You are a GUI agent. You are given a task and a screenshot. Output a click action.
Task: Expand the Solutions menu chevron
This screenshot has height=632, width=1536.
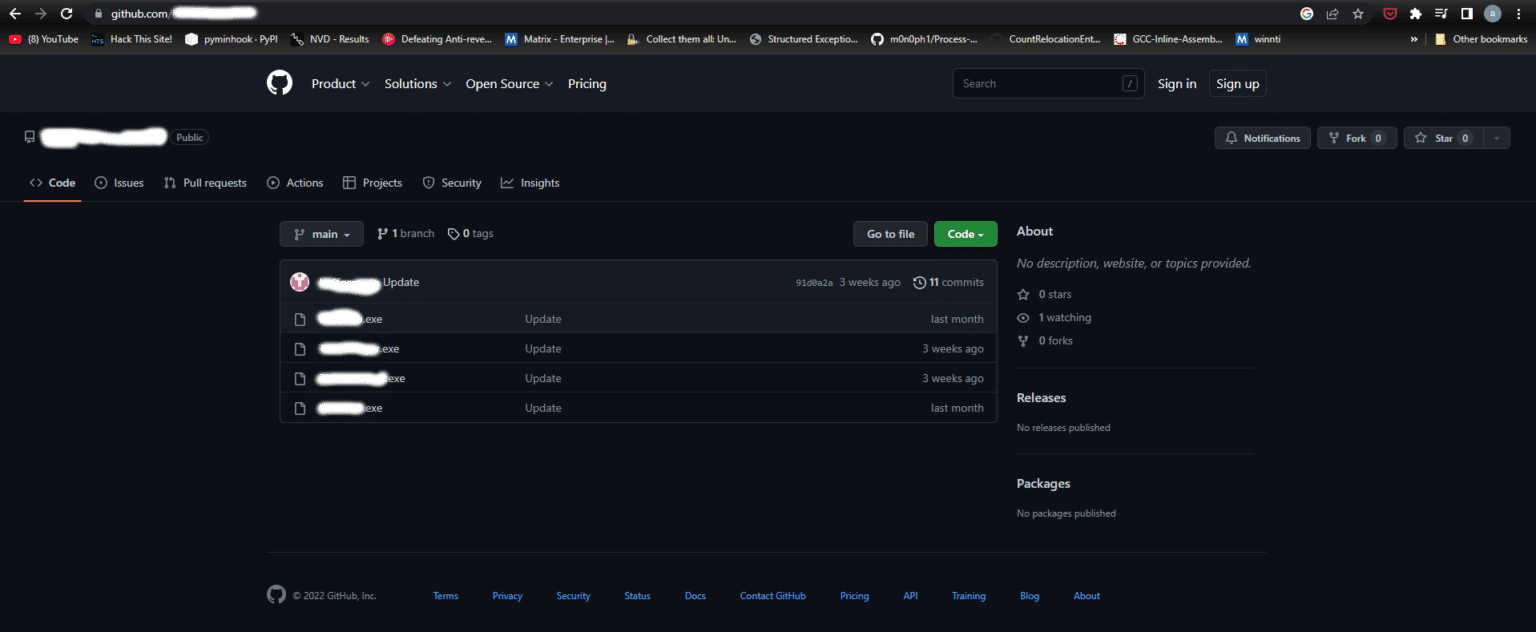pos(447,84)
